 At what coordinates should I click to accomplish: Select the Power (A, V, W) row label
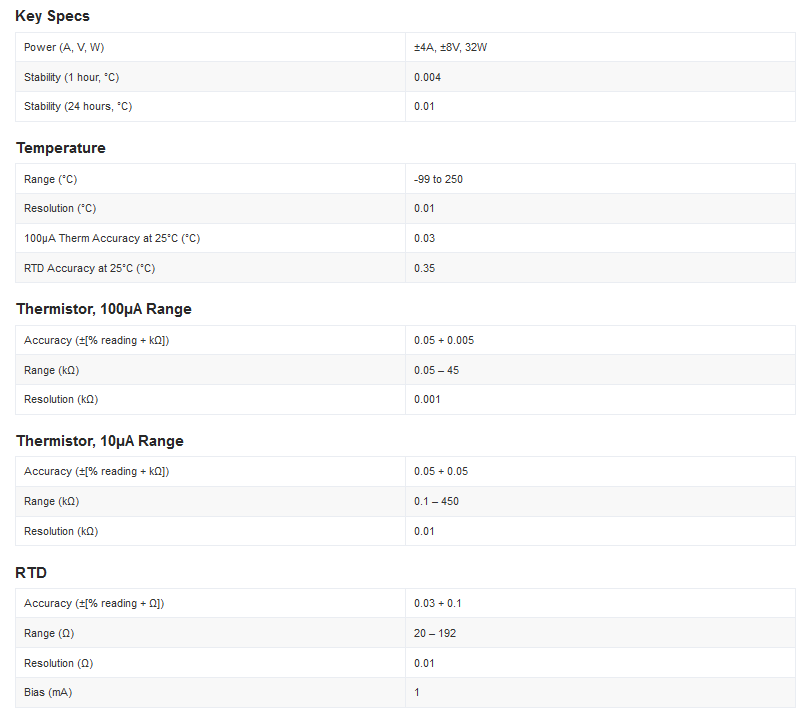64,47
